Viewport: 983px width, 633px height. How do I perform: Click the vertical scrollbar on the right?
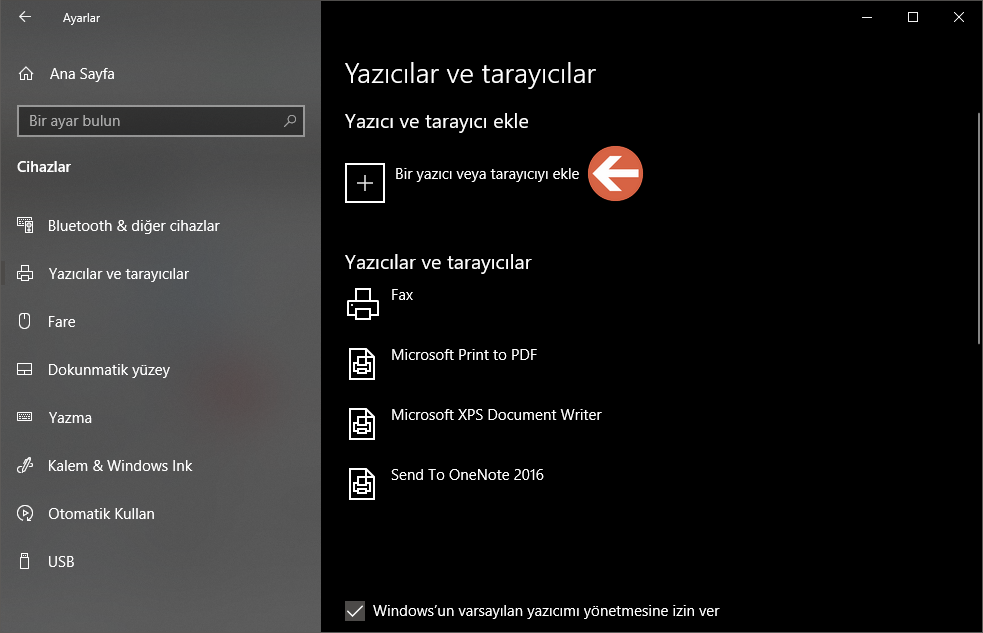click(x=977, y=220)
